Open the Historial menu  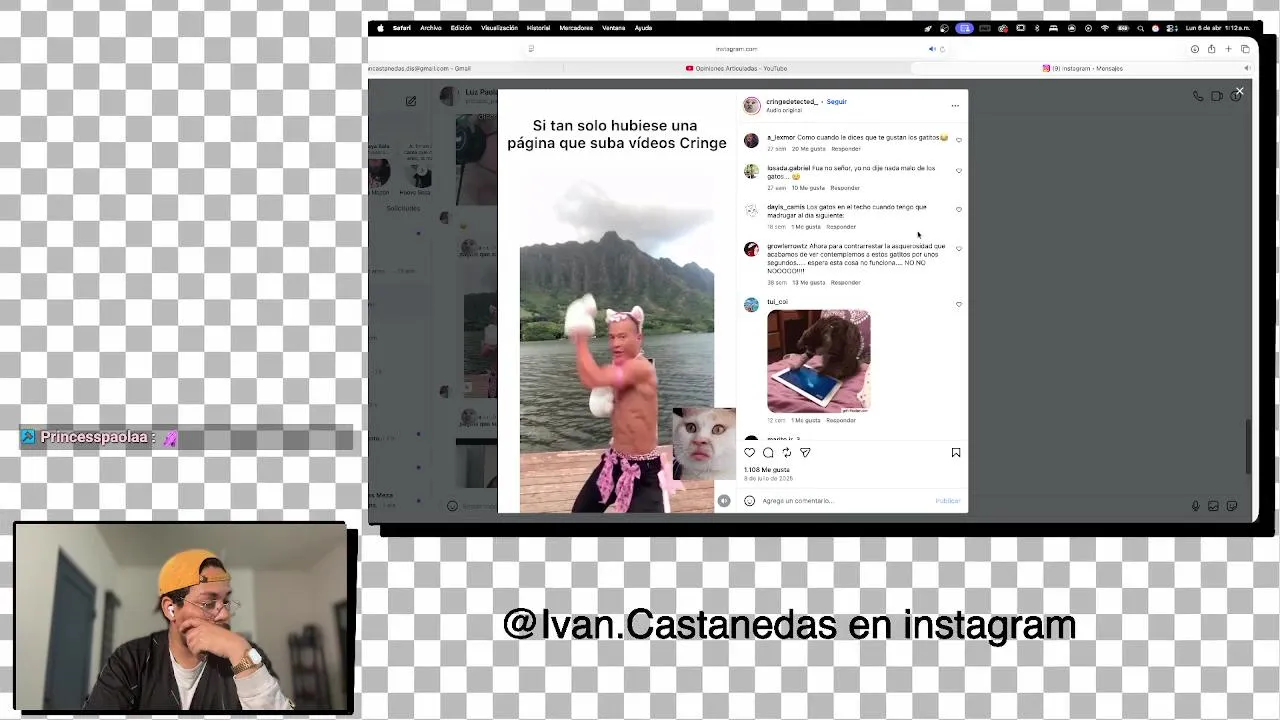point(538,28)
